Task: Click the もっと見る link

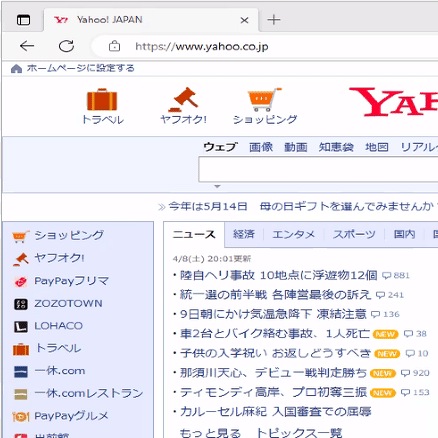Action: click(210, 433)
